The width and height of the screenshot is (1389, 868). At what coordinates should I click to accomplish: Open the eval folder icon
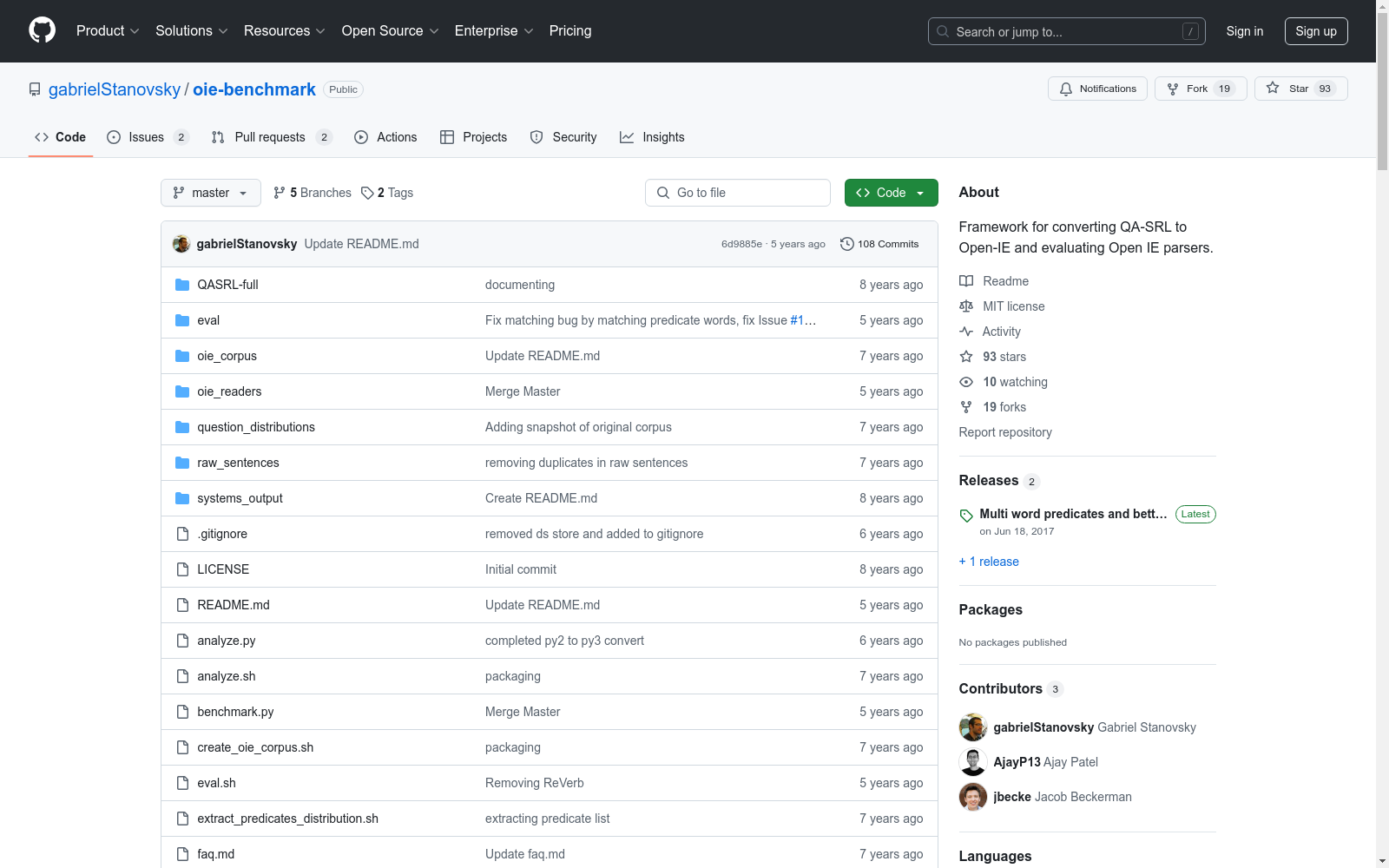(x=182, y=320)
